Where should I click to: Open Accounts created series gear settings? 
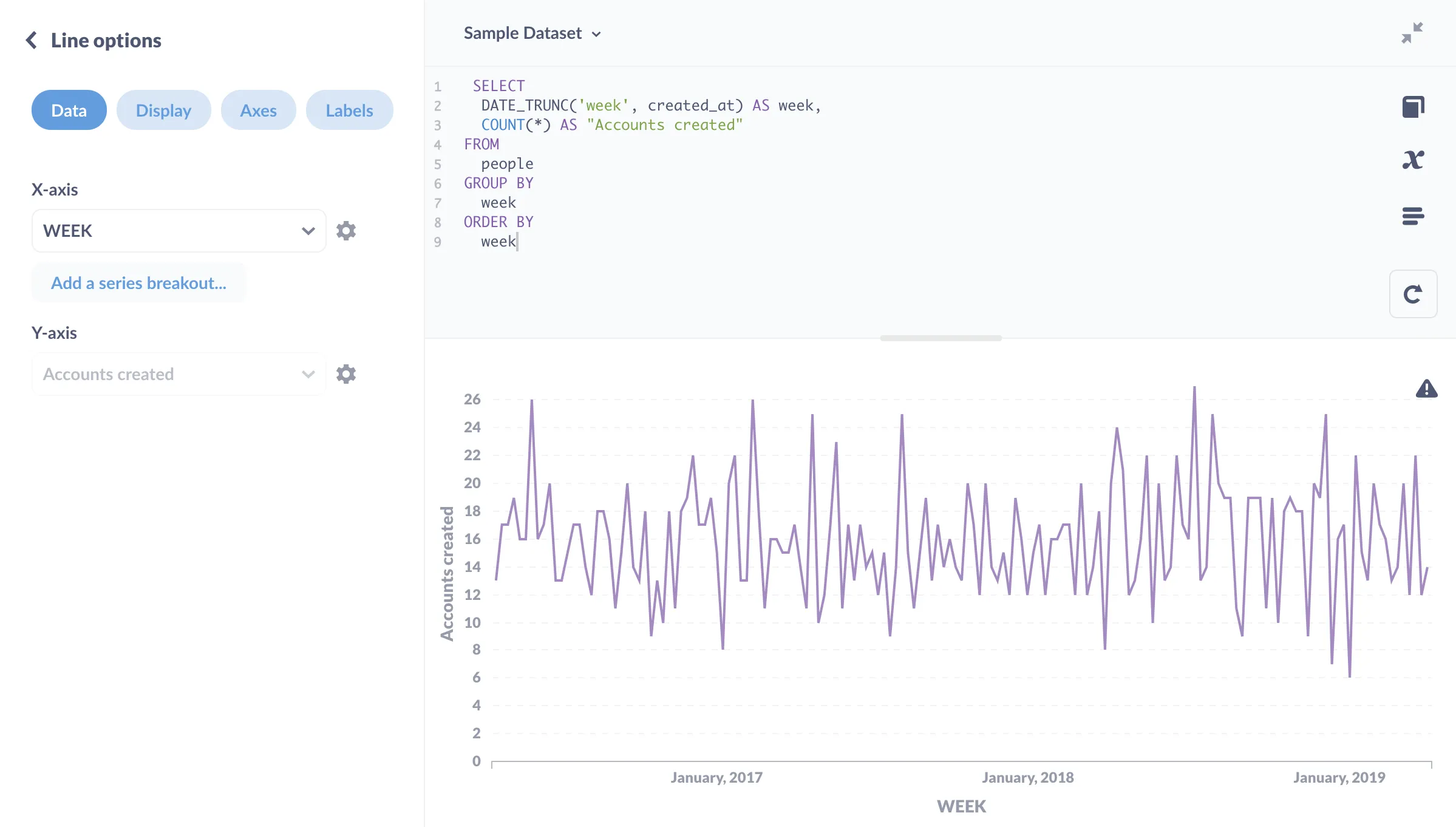click(346, 374)
